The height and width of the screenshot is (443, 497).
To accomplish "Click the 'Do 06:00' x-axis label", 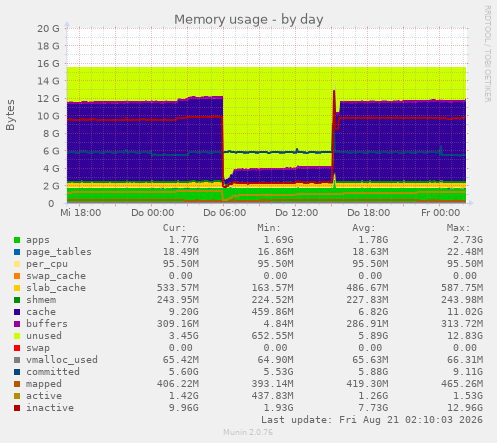I will click(225, 213).
